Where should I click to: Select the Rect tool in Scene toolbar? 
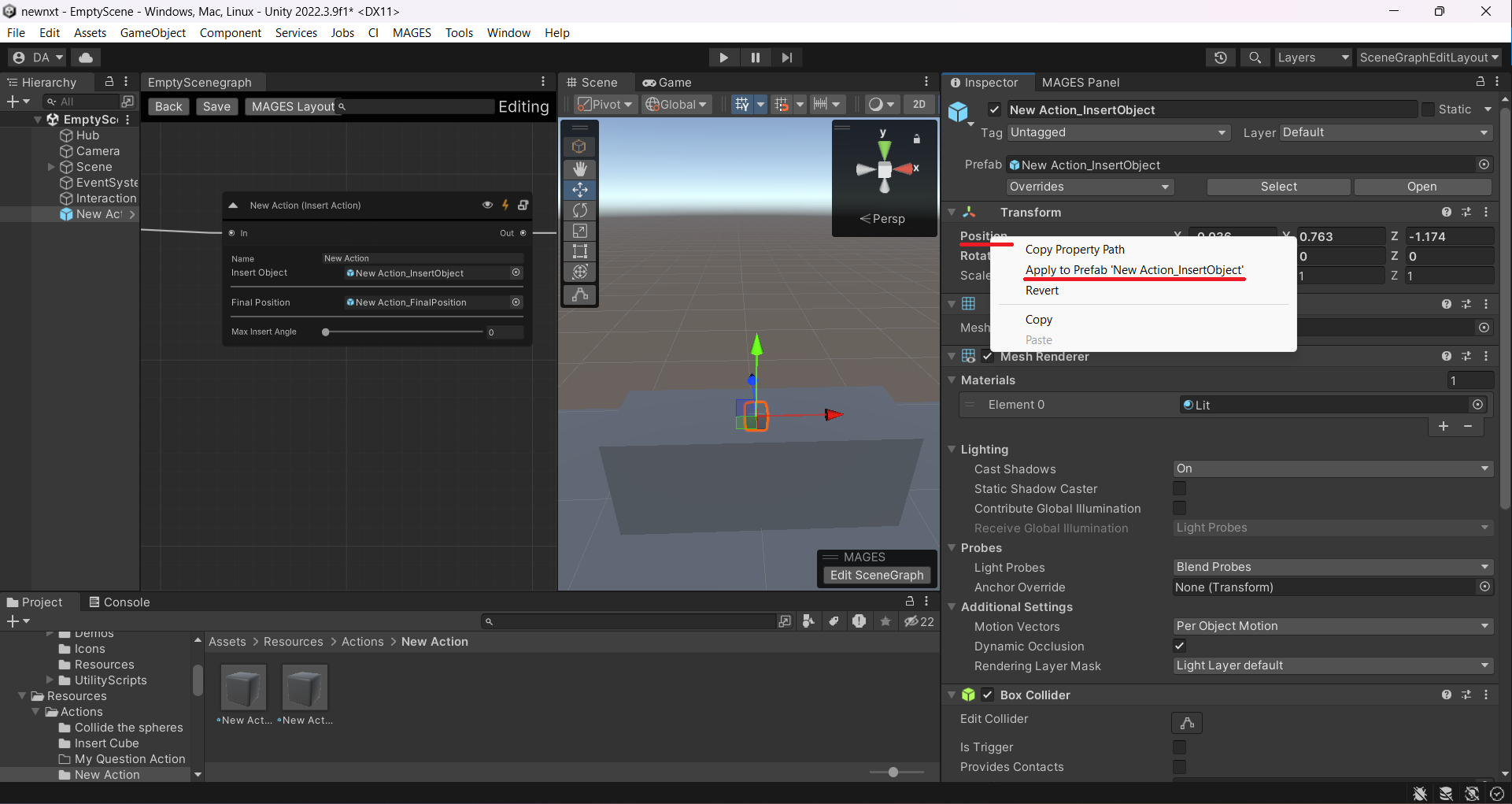(x=580, y=251)
